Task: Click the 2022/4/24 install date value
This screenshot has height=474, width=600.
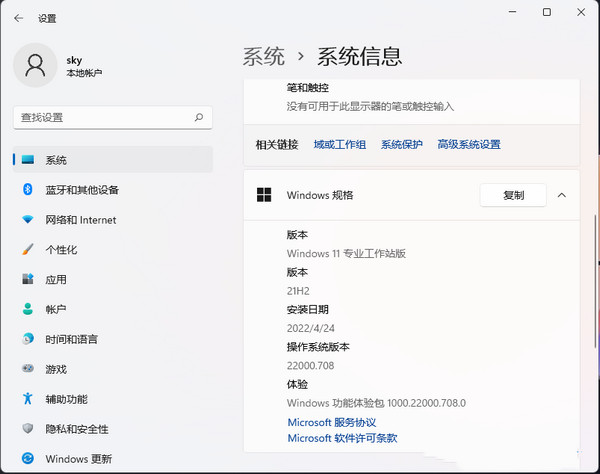Action: [310, 328]
